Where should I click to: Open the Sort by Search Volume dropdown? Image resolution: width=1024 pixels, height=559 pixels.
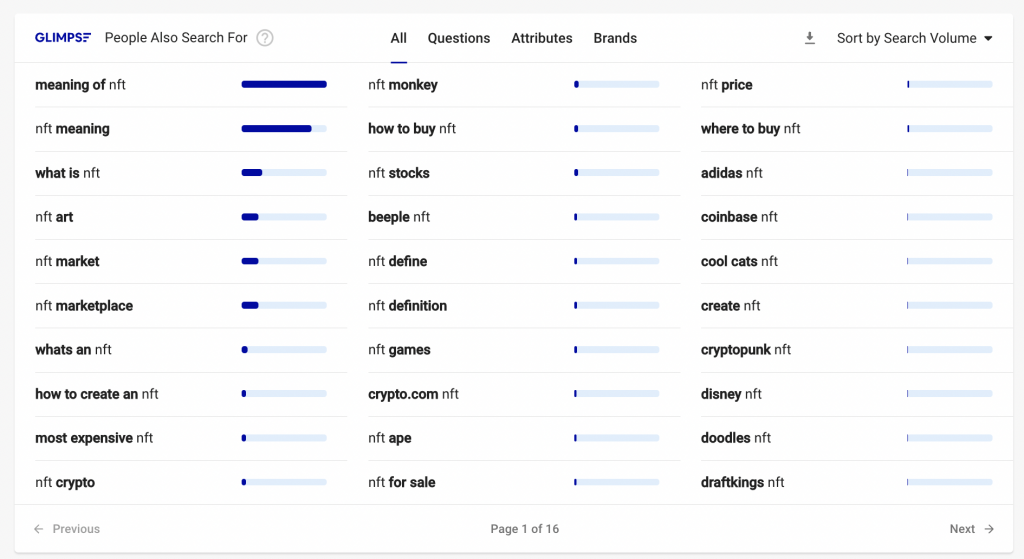point(914,39)
